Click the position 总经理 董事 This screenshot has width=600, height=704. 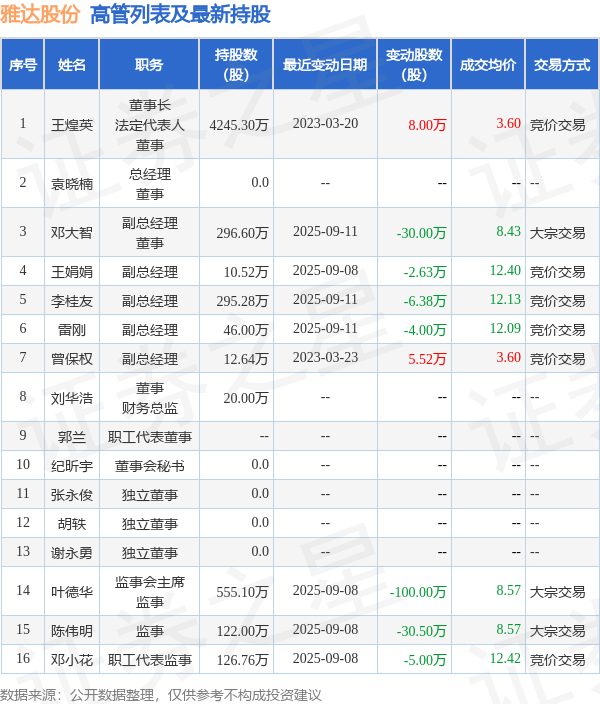point(150,184)
